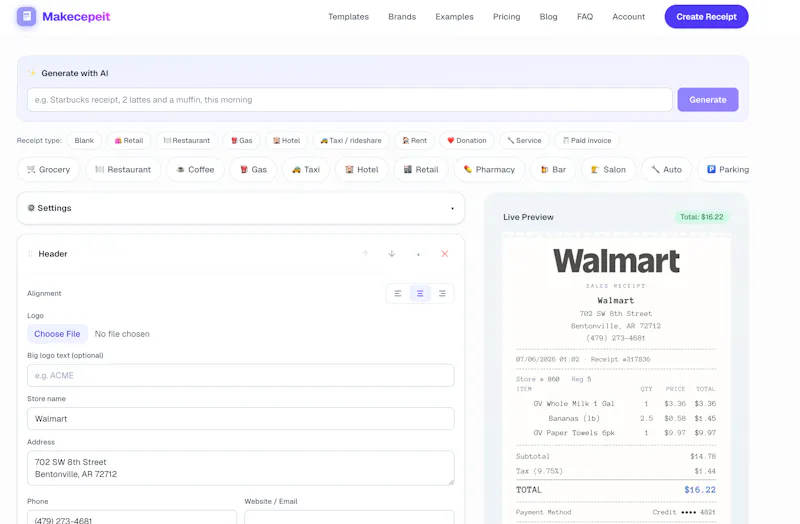
Task: Click the Website / Email field
Action: coord(349,517)
